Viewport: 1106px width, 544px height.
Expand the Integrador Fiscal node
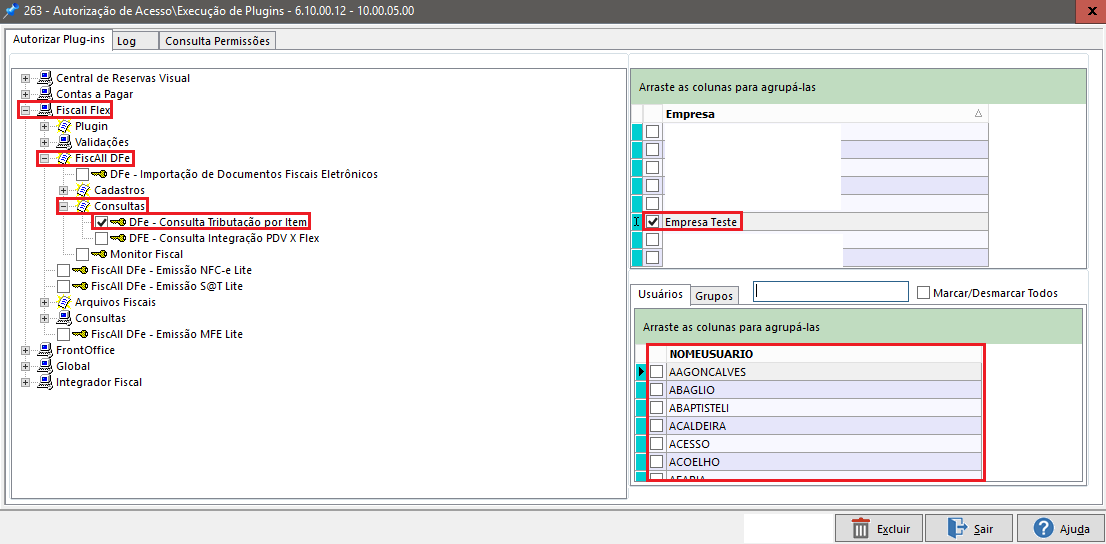point(26,382)
